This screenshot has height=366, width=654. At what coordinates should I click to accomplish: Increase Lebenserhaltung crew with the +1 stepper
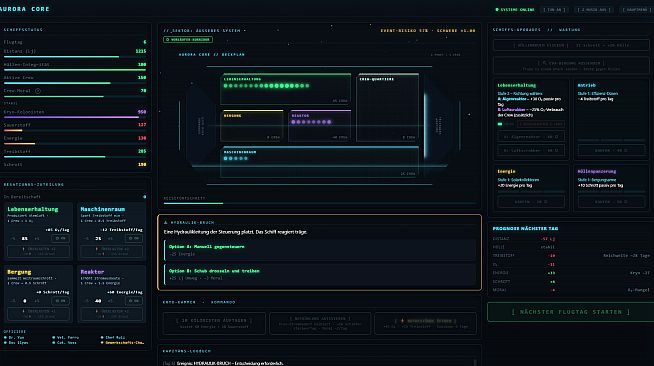(x=37, y=238)
